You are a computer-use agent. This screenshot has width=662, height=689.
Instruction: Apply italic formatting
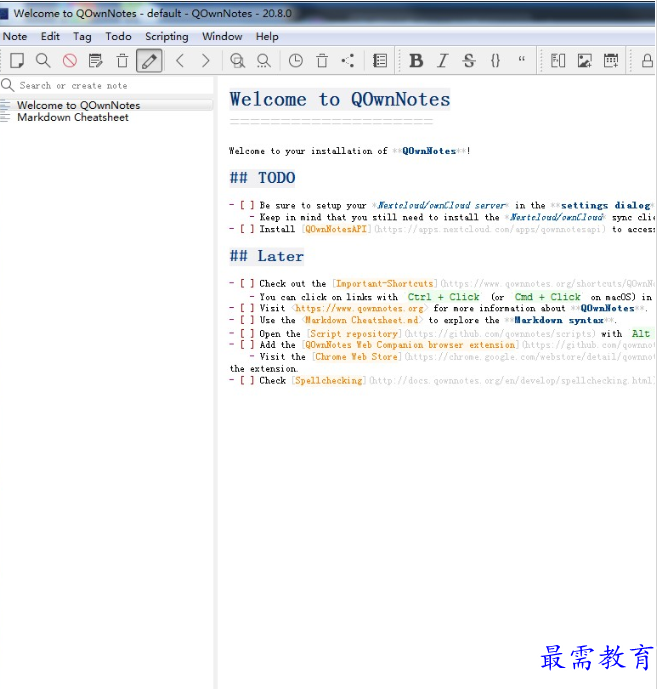[x=442, y=61]
